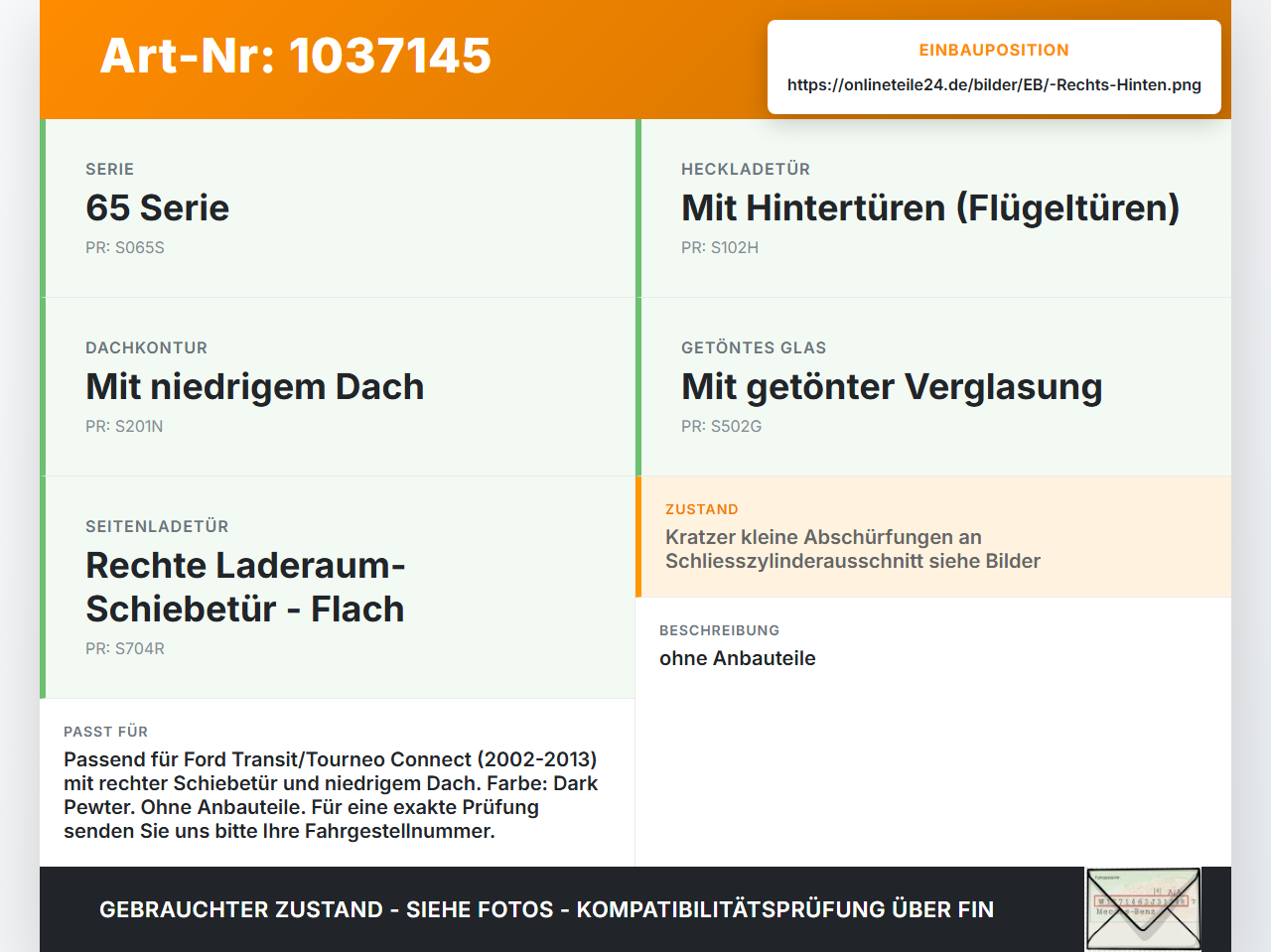This screenshot has width=1271, height=952.
Task: Click Rechte Laderaum-Schiebetür - Flach title
Action: [245, 587]
